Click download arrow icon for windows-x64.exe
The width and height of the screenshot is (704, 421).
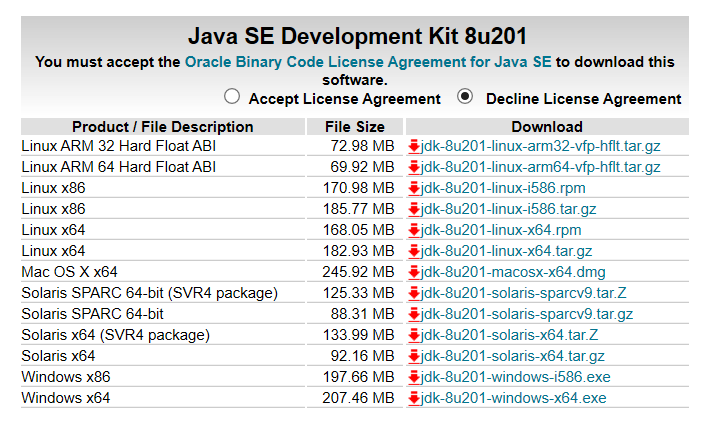click(414, 399)
